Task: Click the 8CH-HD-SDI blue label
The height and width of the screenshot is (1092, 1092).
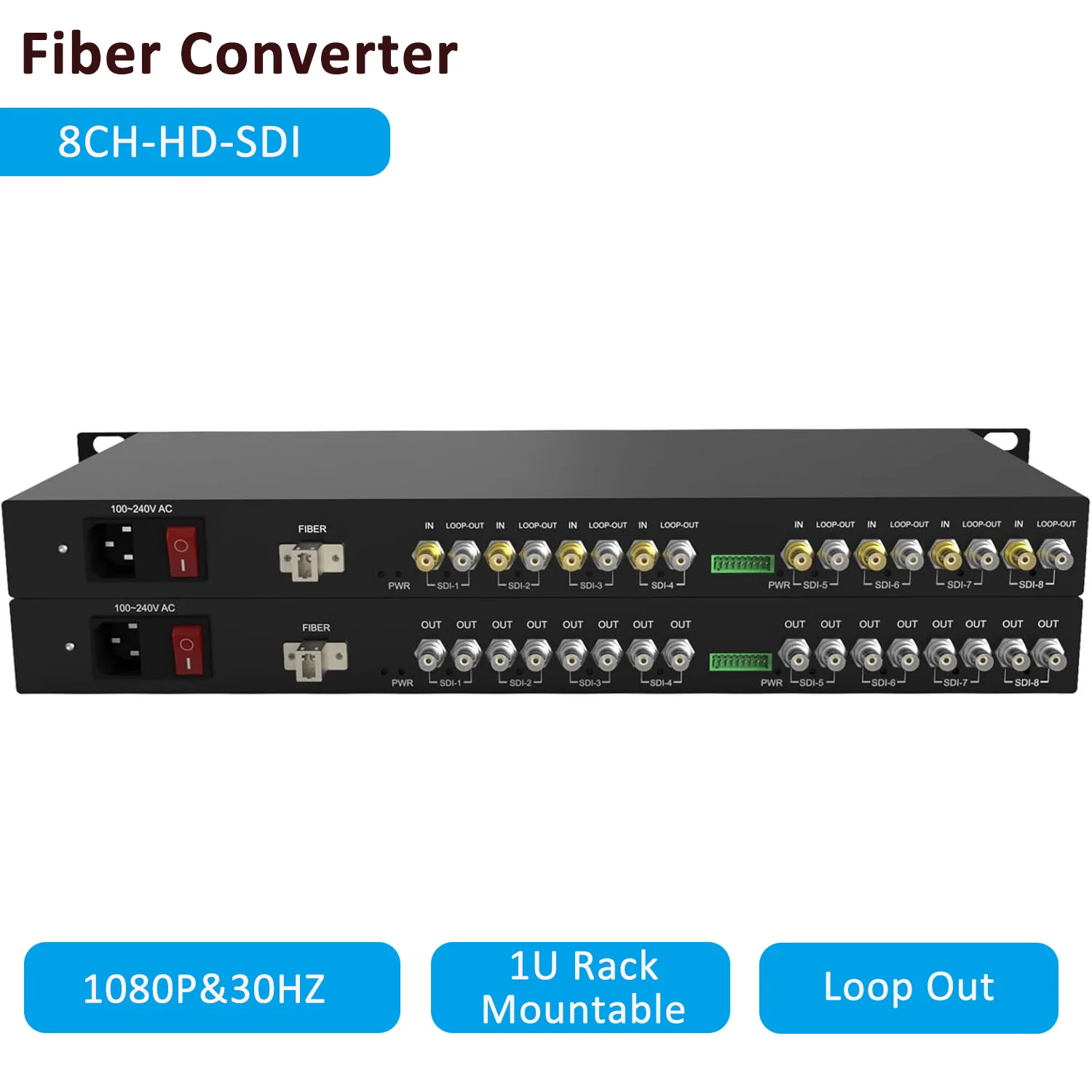Action: 195,142
